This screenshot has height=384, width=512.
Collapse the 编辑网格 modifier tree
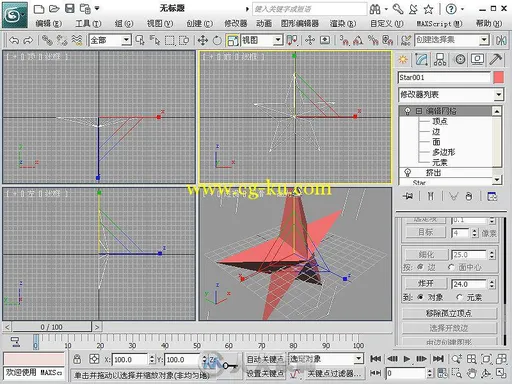point(419,111)
